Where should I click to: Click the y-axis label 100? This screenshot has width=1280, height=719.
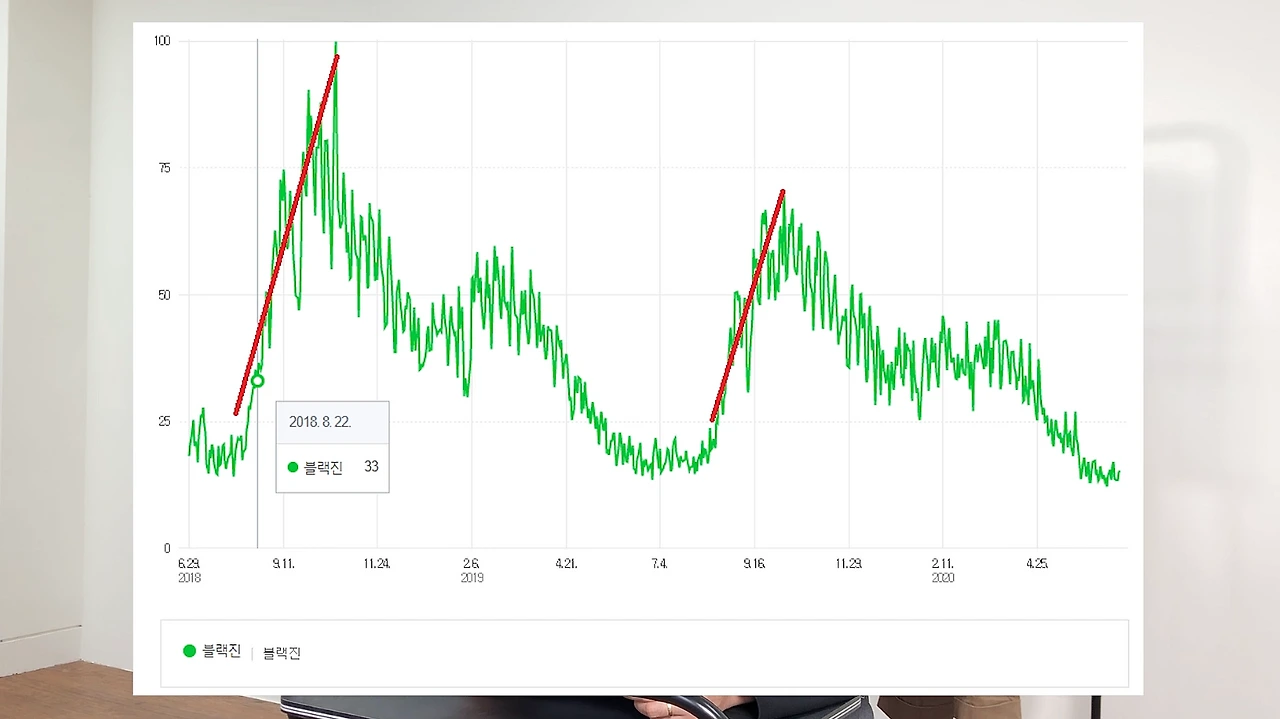point(162,41)
